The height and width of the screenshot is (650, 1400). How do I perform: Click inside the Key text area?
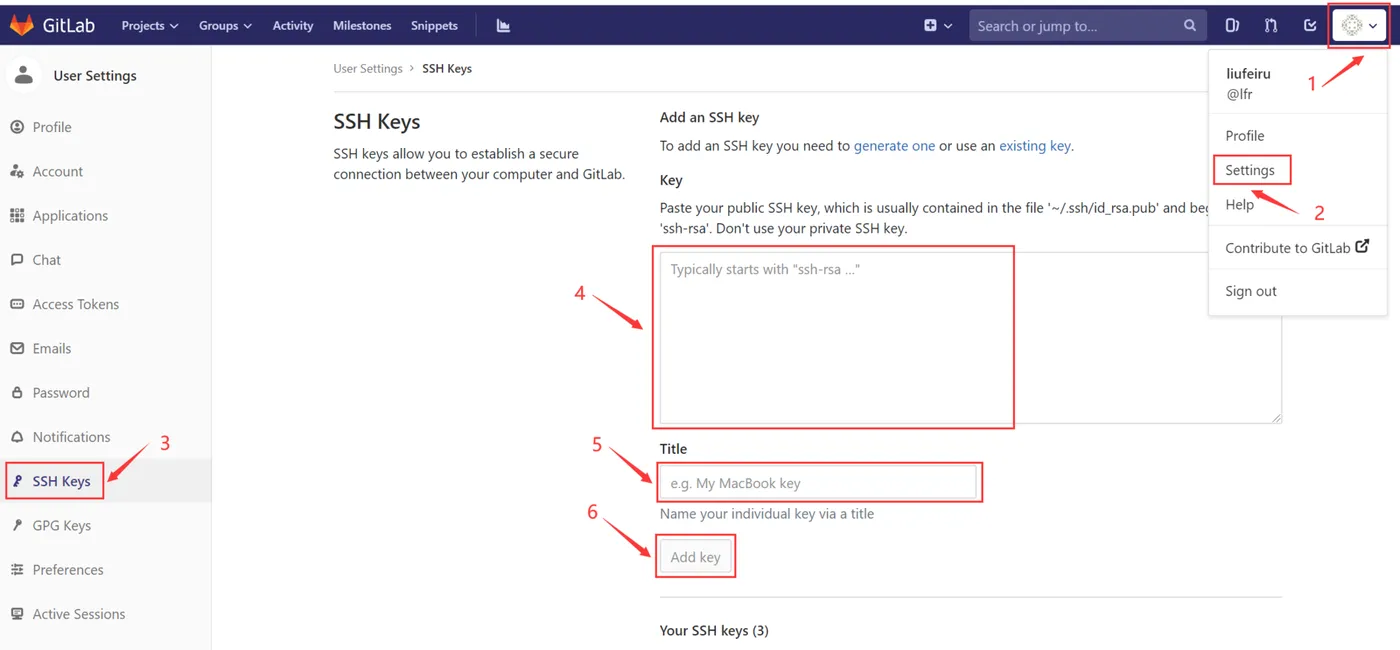(970, 337)
